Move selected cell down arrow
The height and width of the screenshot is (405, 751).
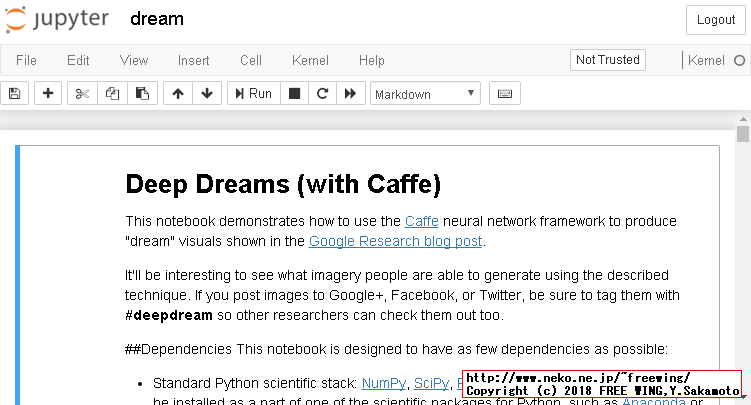tap(207, 94)
